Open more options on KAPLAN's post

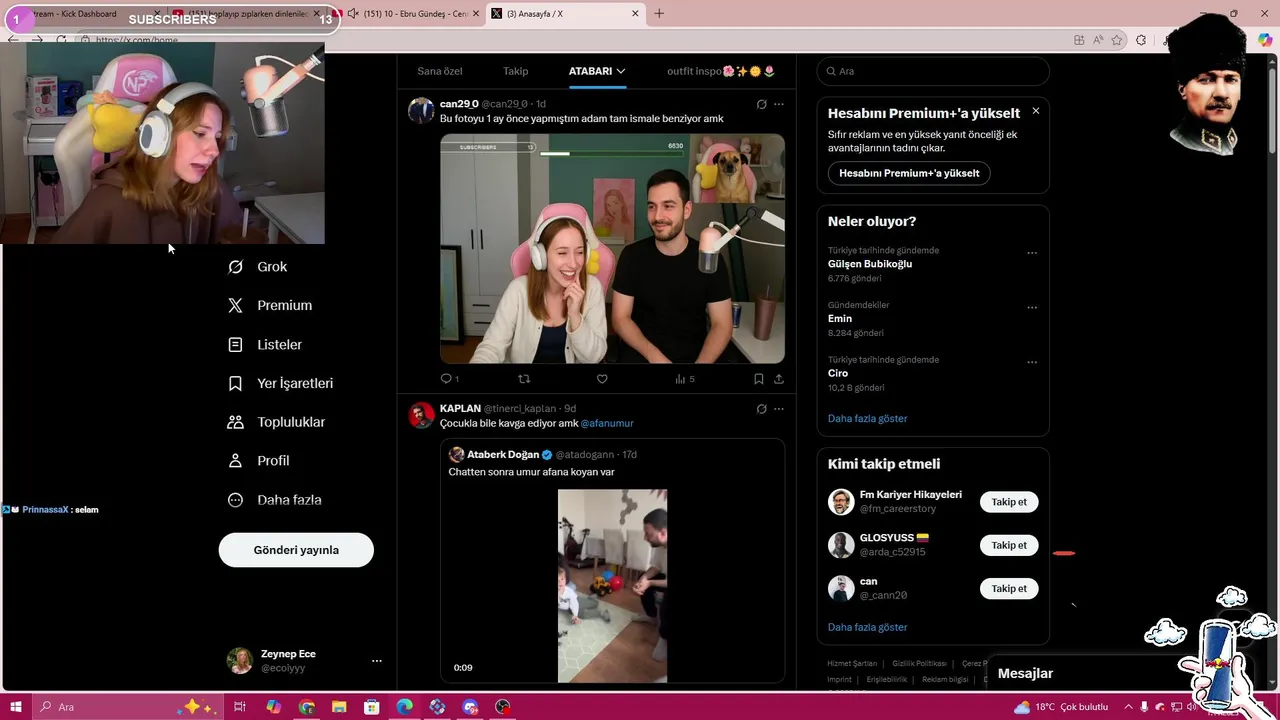[x=779, y=409]
